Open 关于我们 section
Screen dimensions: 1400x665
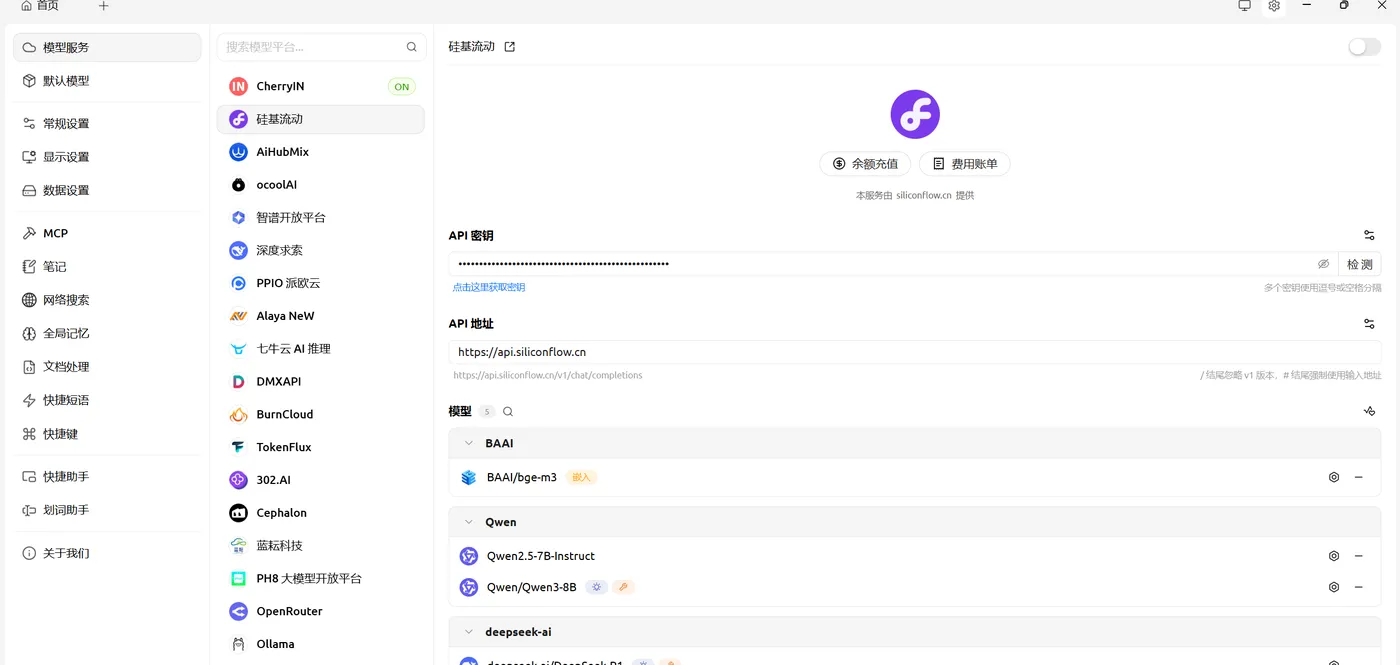pos(107,553)
